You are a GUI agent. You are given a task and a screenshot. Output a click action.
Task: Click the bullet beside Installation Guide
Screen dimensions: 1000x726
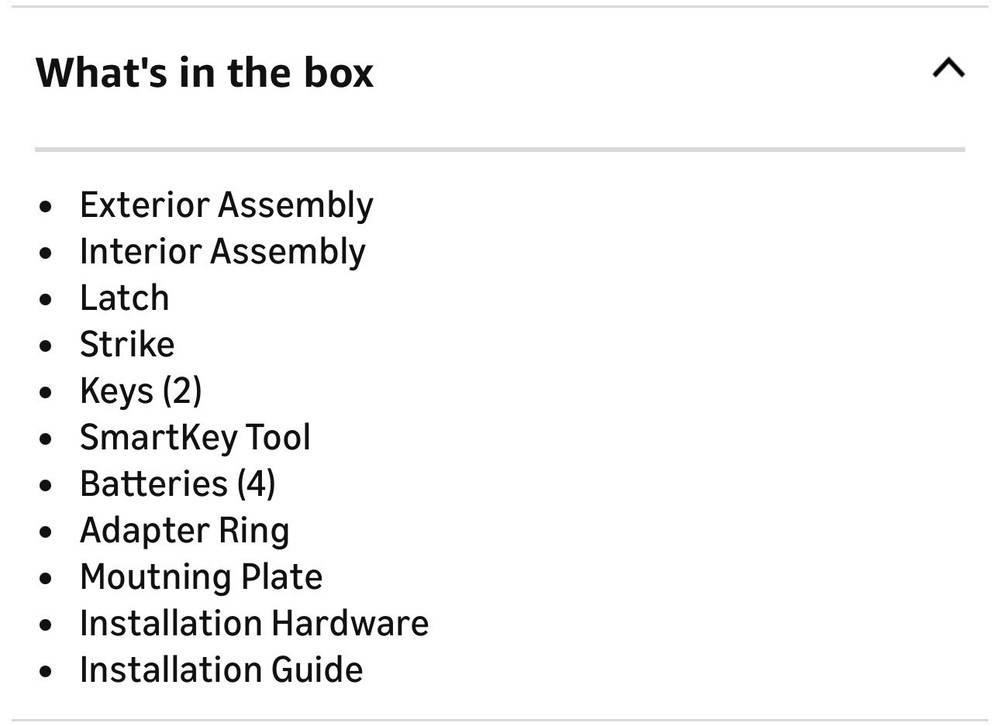tap(46, 671)
